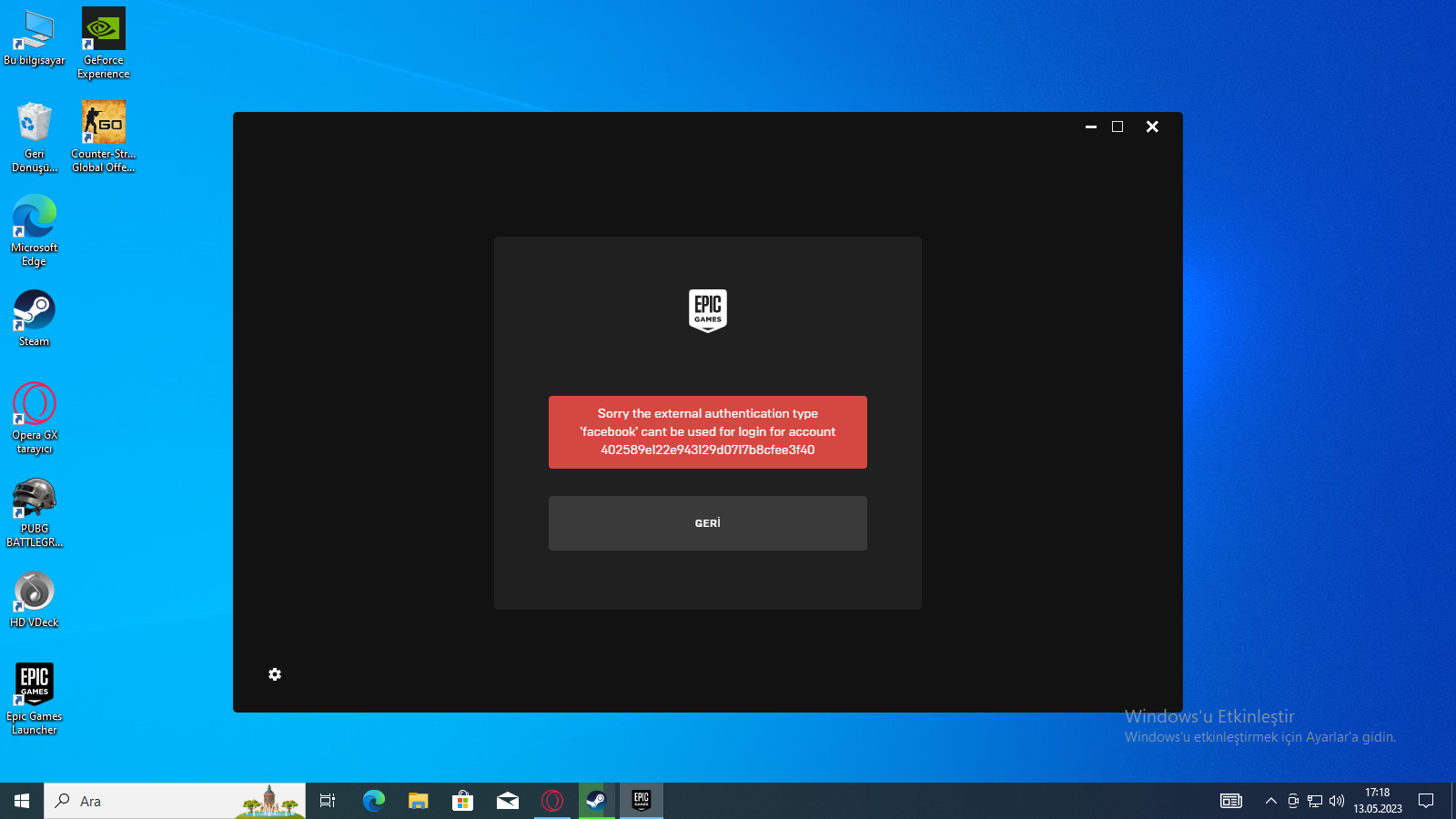Open the volume control tray icon
Viewport: 1456px width, 819px height.
[x=1337, y=801]
